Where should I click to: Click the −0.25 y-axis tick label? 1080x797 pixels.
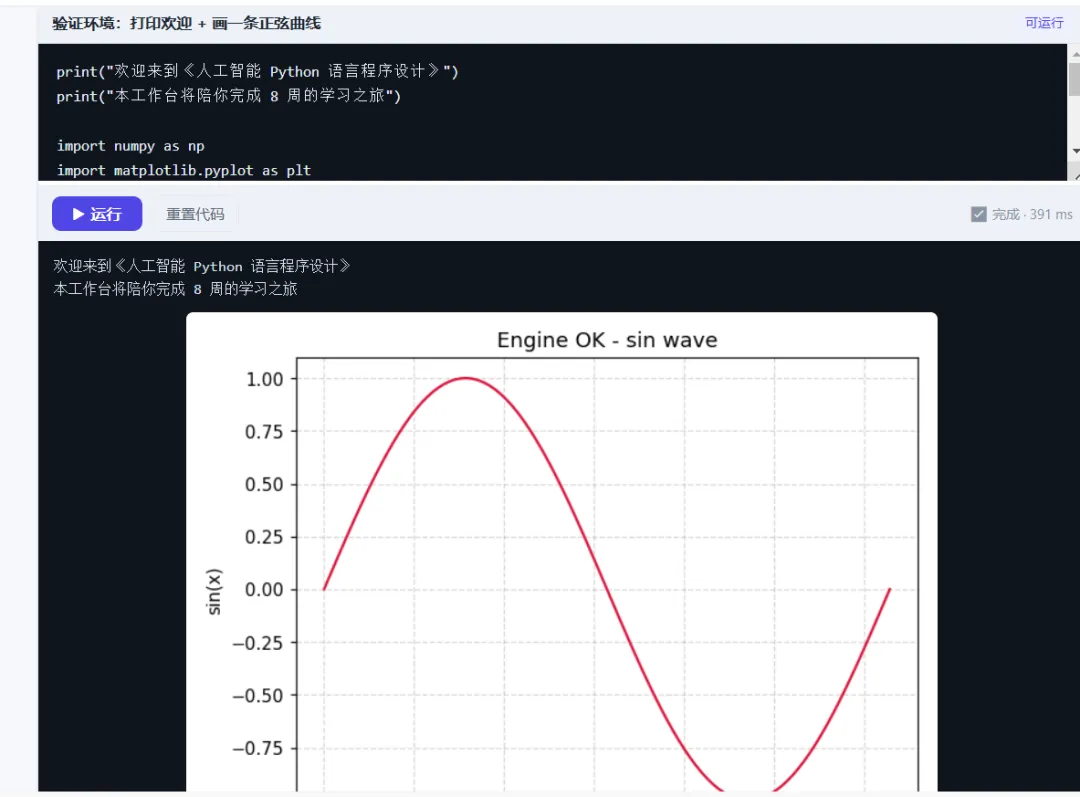coord(258,643)
